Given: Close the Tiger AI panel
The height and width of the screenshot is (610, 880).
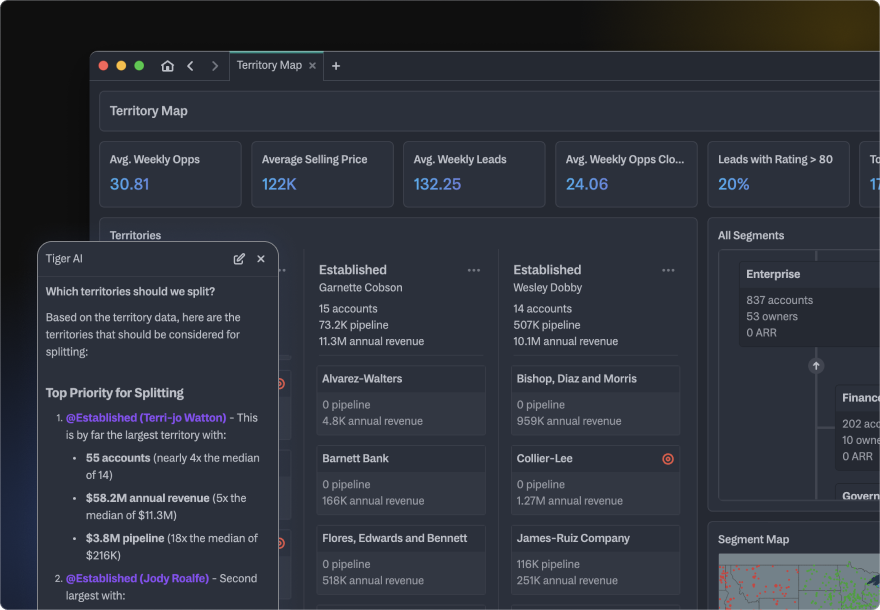Looking at the screenshot, I should 260,259.
